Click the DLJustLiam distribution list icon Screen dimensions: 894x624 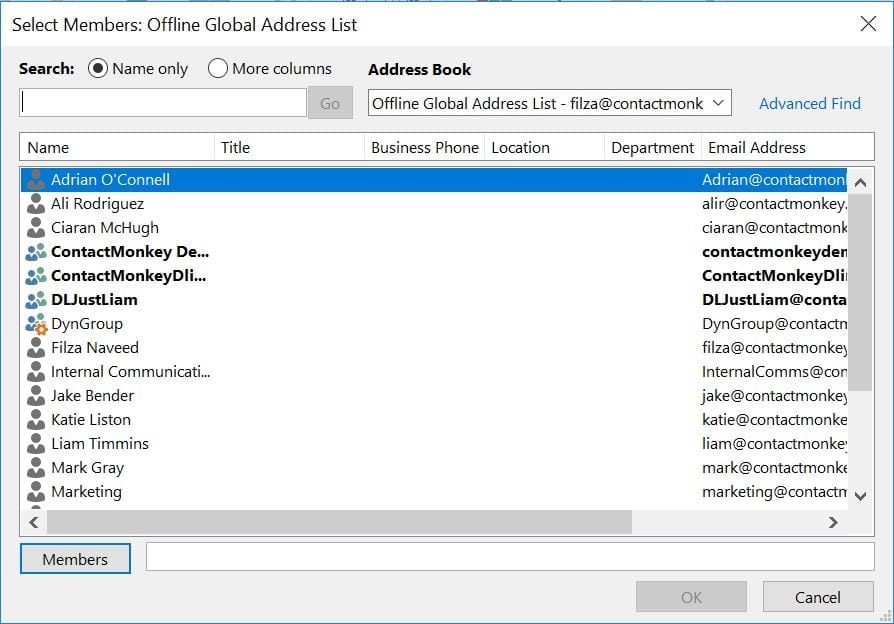click(36, 300)
